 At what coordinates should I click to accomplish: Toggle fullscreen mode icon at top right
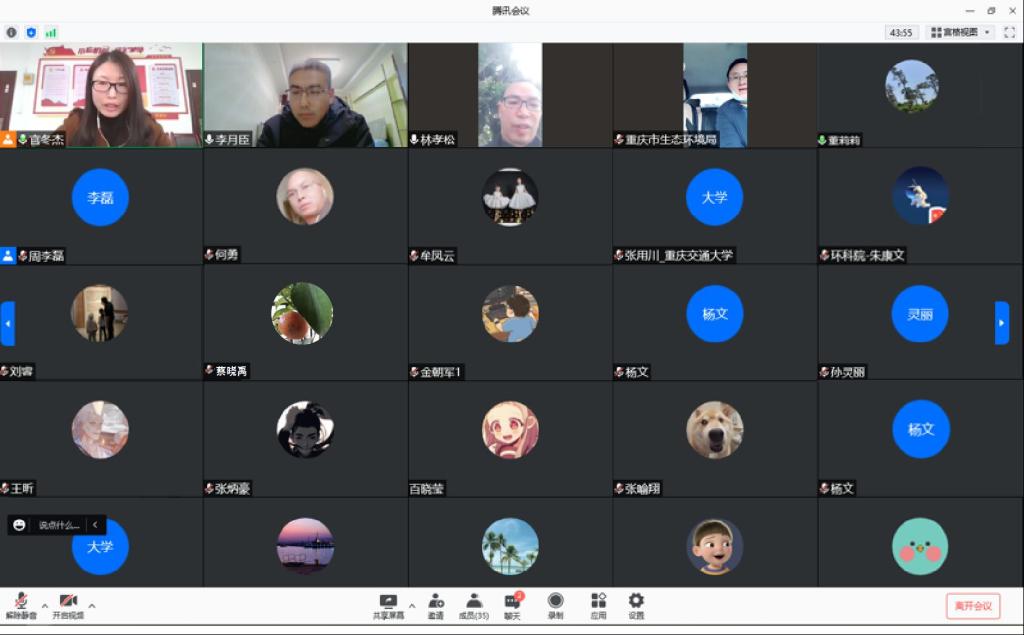[x=1009, y=32]
